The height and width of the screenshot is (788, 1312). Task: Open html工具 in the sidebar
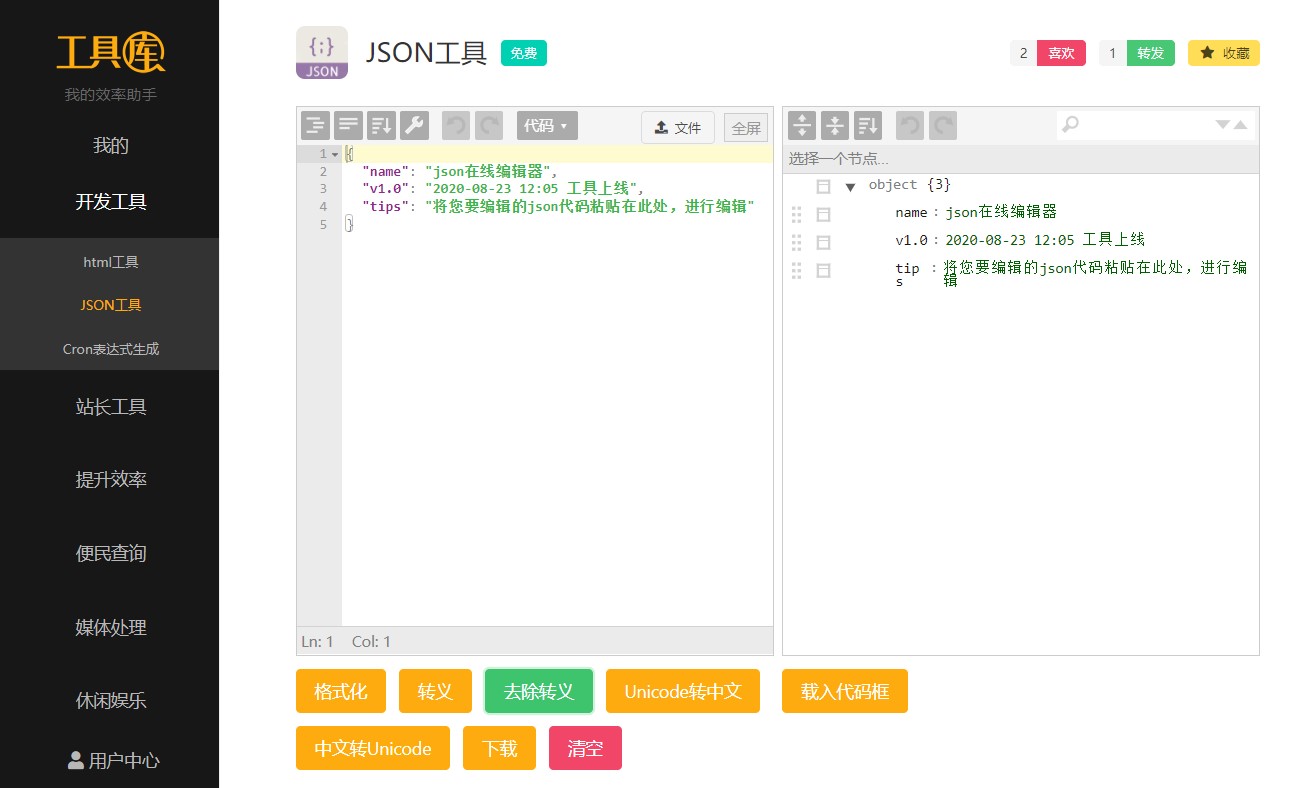tap(110, 262)
